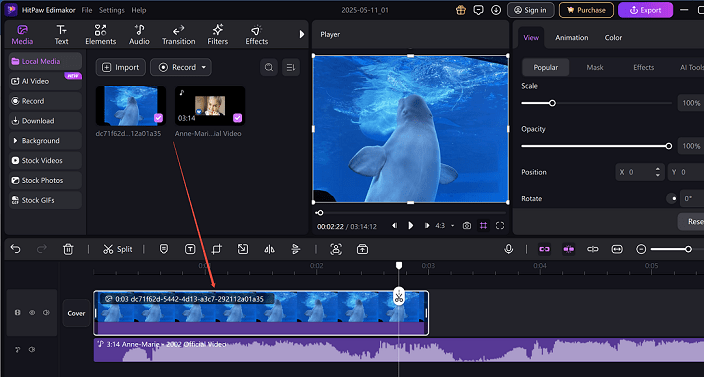Screen dimensions: 704x377
Task: Open the download center icon
Action: click(x=496, y=10)
